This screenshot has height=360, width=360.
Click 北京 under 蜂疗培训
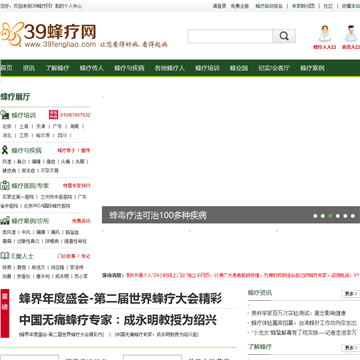(7, 126)
